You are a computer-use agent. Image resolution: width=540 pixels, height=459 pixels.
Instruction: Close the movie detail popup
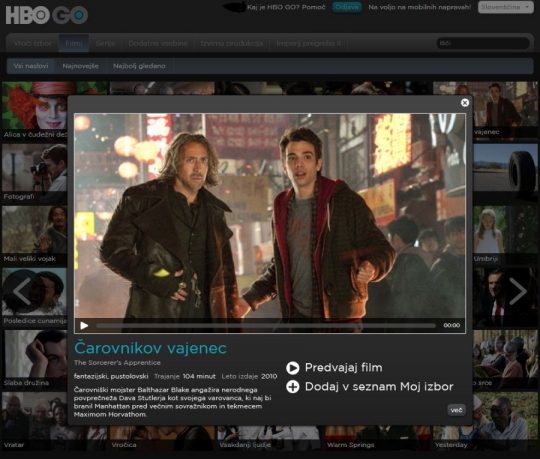pos(465,103)
